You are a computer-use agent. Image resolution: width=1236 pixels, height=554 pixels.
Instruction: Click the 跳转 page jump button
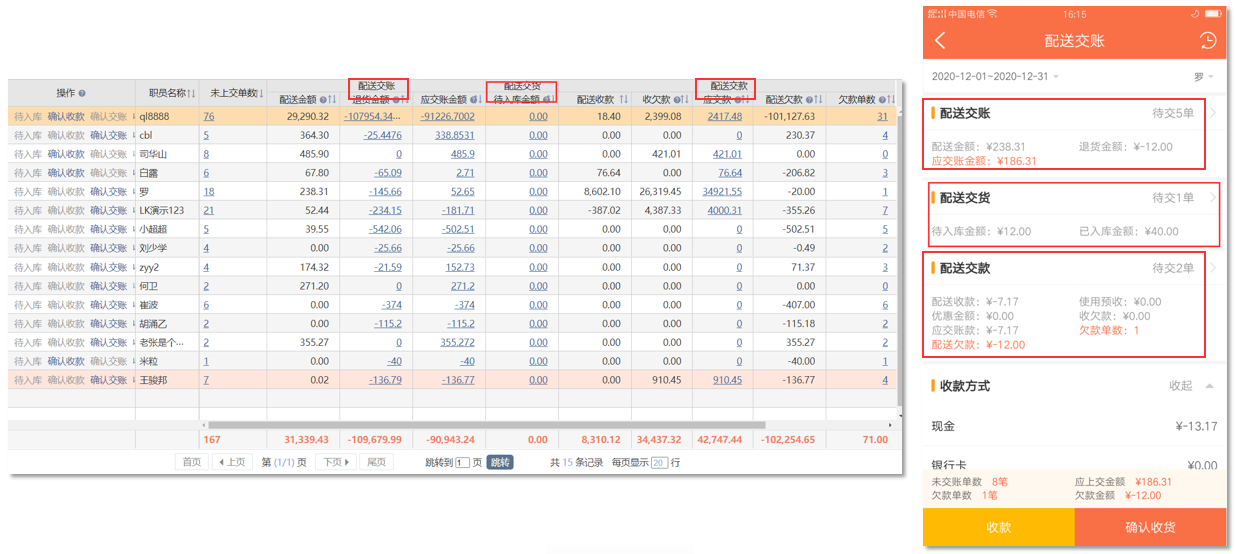click(500, 462)
